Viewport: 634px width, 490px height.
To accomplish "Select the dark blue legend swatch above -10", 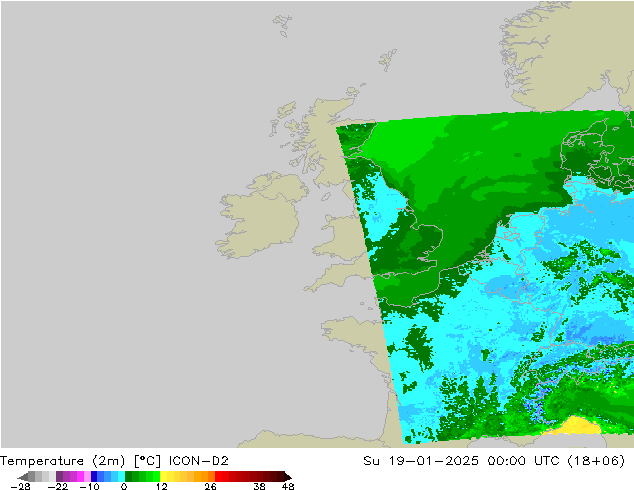I will pos(94,477).
